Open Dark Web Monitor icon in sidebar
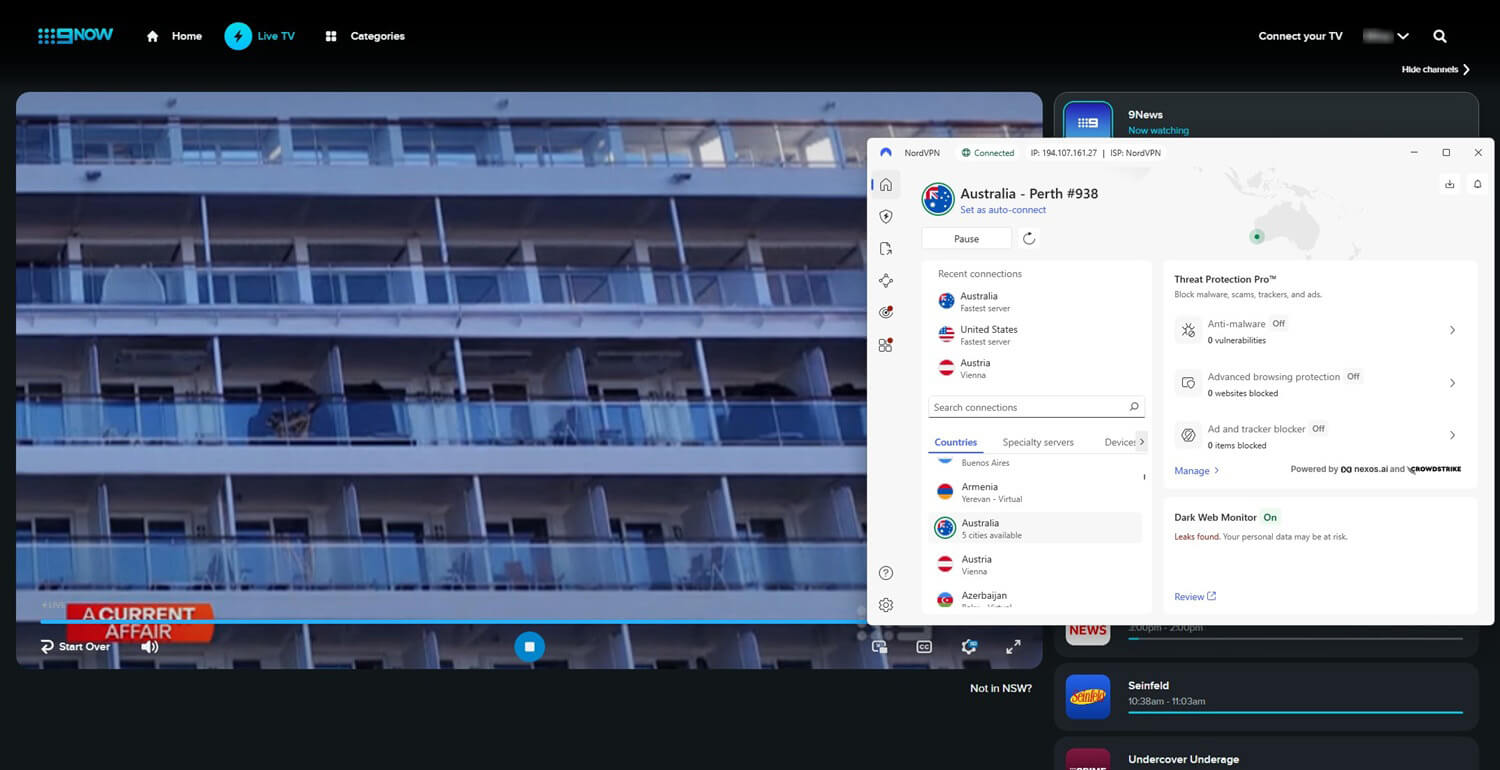 (x=886, y=312)
